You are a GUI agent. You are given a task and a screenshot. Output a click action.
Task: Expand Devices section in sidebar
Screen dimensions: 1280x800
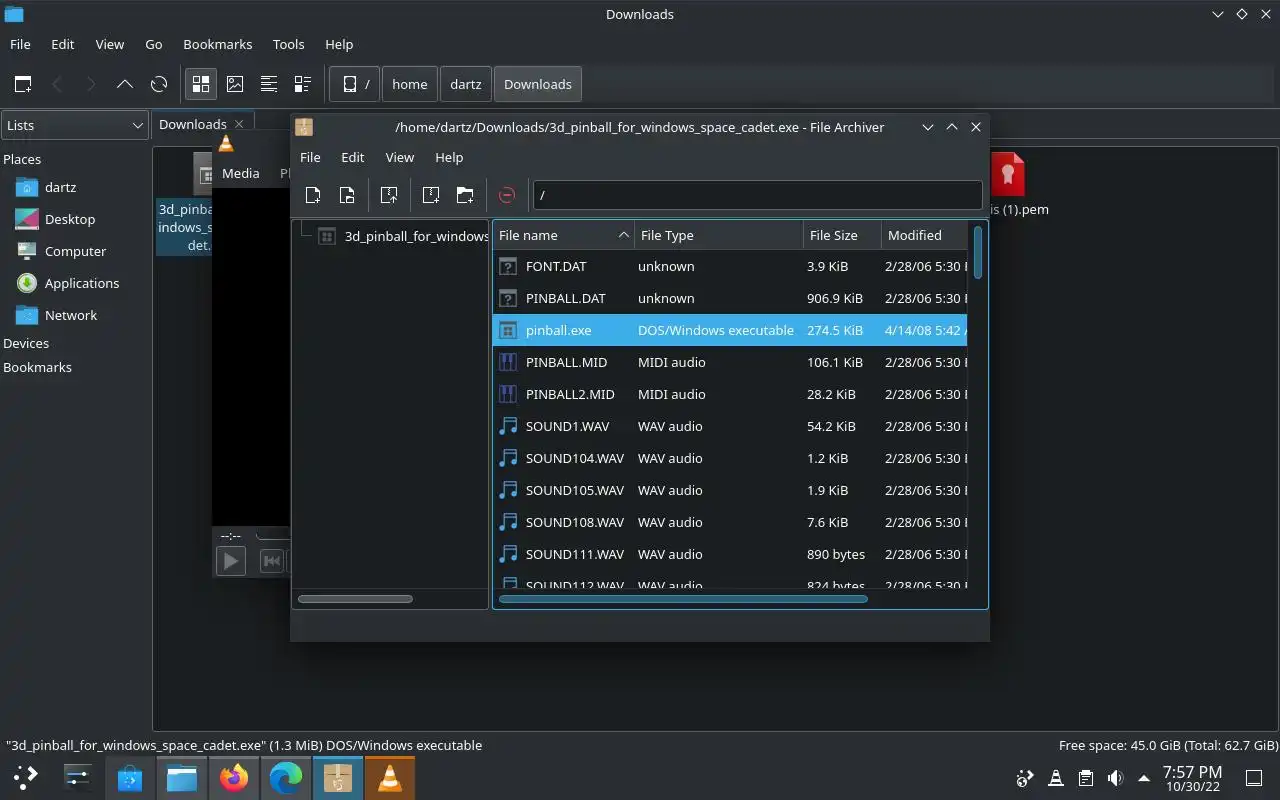[x=26, y=343]
